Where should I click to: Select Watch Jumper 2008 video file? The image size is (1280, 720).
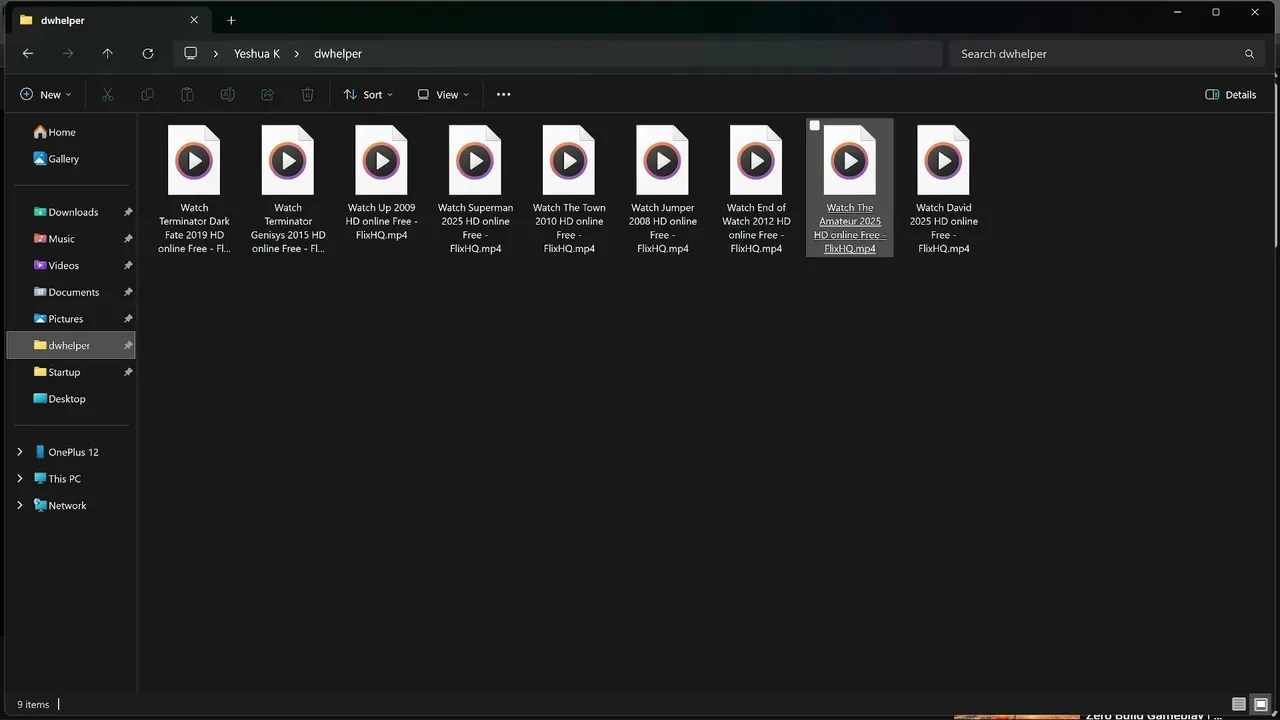(663, 189)
